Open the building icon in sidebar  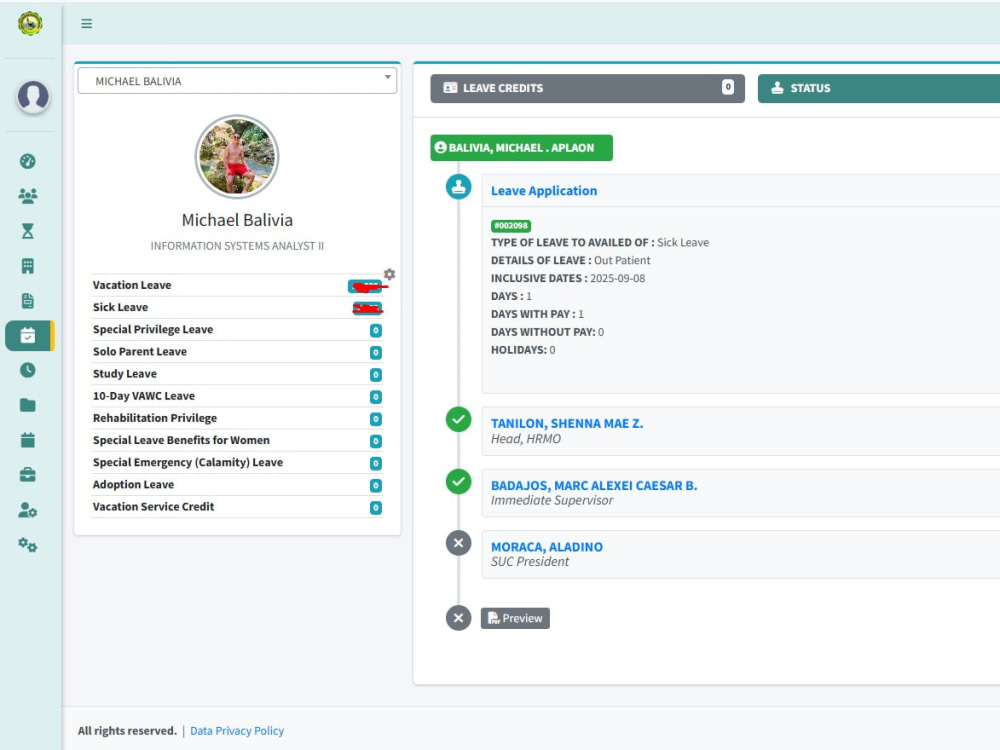[x=27, y=266]
